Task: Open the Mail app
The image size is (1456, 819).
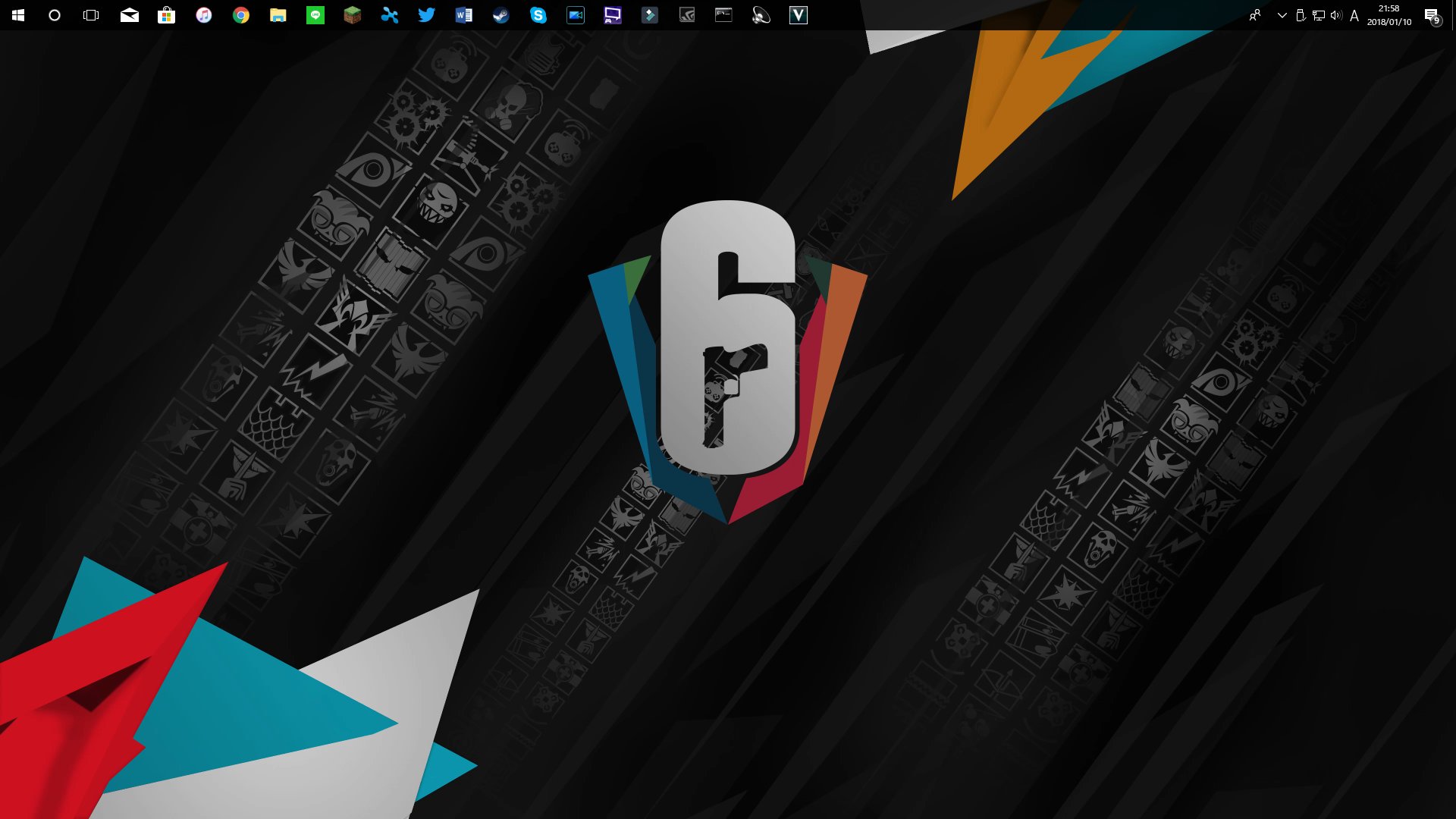Action: point(130,15)
